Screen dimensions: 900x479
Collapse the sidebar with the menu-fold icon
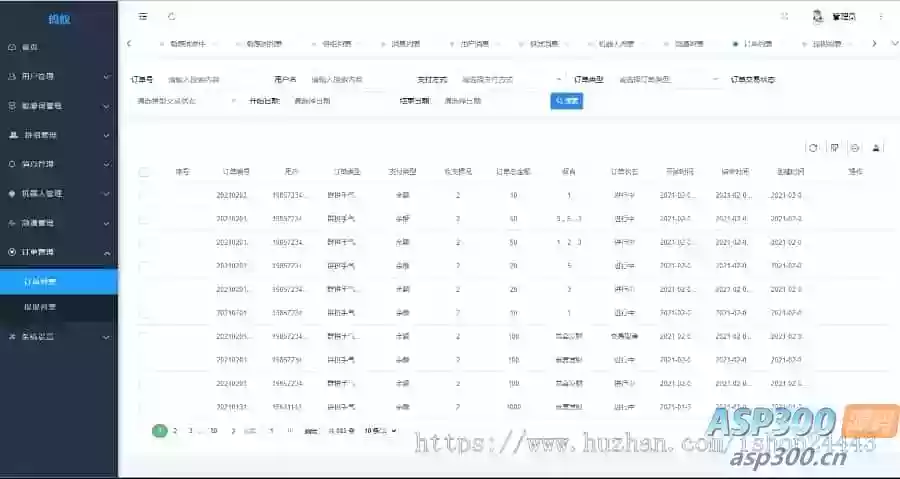pos(143,17)
